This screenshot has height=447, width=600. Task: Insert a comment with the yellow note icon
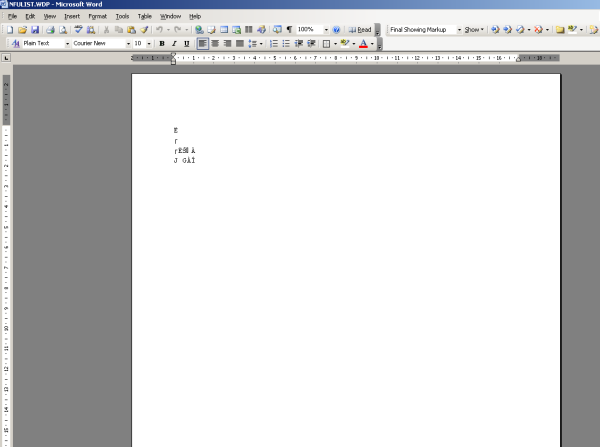point(560,29)
